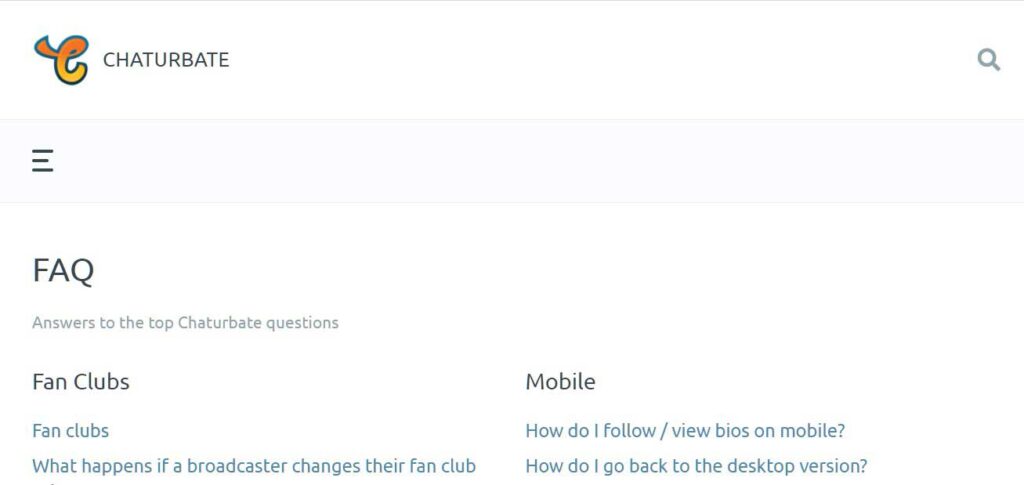Click the white header area between logo and search
This screenshot has height=485, width=1024.
pyautogui.click(x=588, y=59)
